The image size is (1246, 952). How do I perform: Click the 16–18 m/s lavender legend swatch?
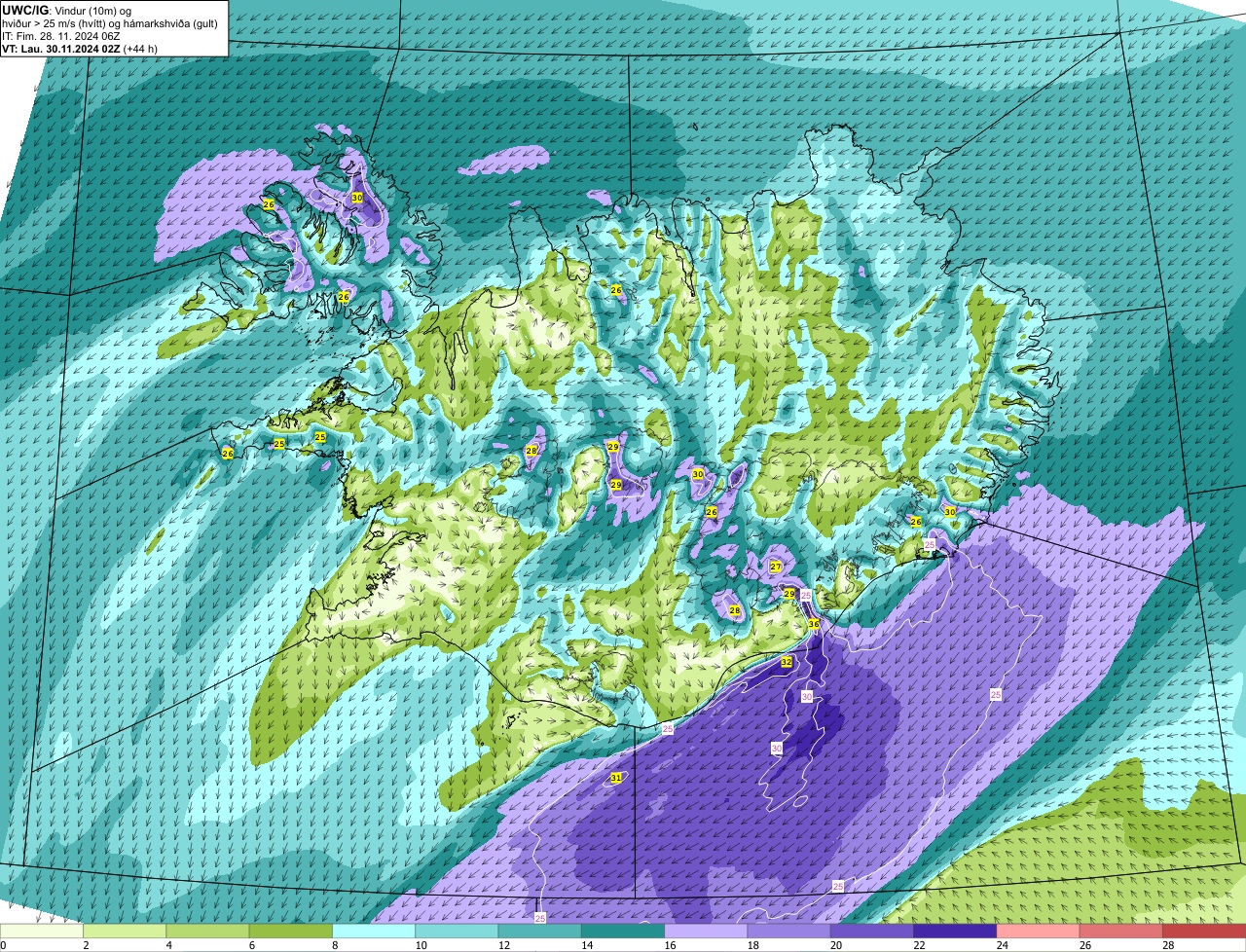tap(706, 932)
